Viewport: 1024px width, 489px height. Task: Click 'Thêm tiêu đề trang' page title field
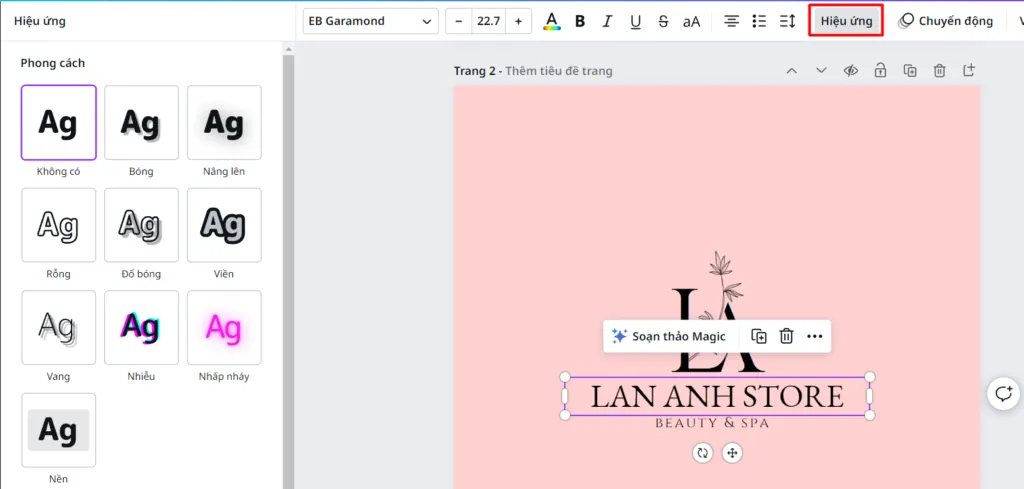tap(559, 71)
